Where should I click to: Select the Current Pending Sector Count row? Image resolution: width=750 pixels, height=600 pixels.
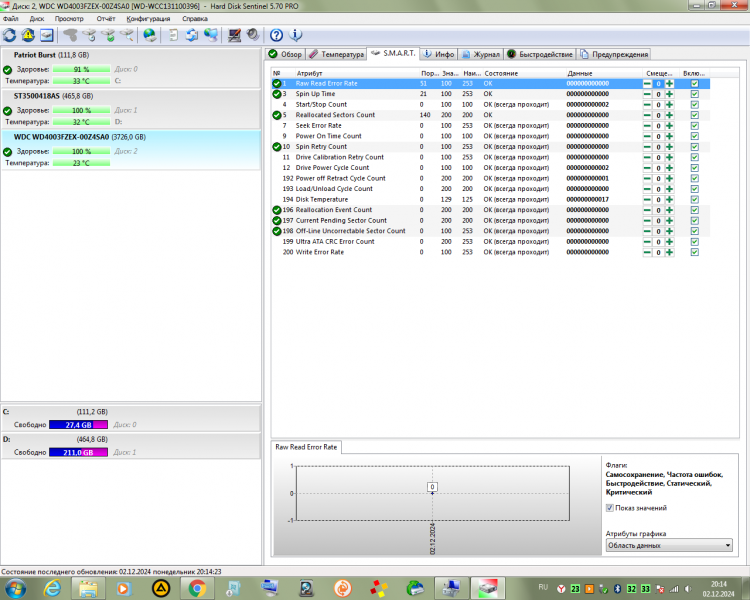point(490,221)
